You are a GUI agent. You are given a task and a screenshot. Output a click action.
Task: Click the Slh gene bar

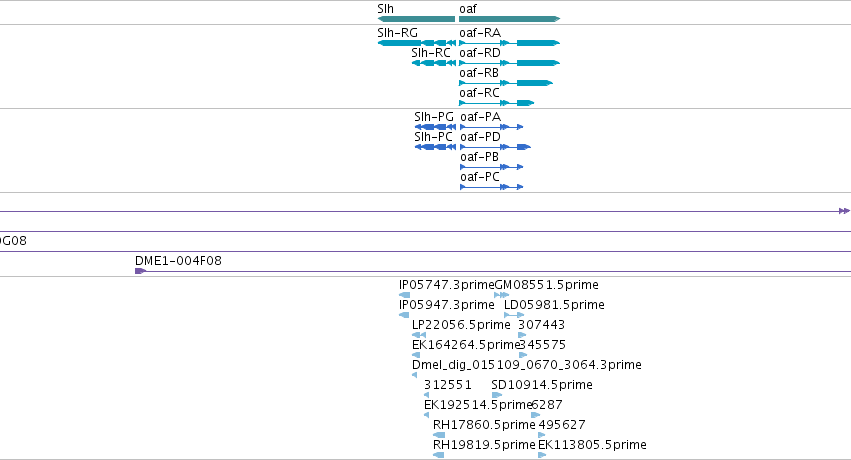pyautogui.click(x=416, y=19)
